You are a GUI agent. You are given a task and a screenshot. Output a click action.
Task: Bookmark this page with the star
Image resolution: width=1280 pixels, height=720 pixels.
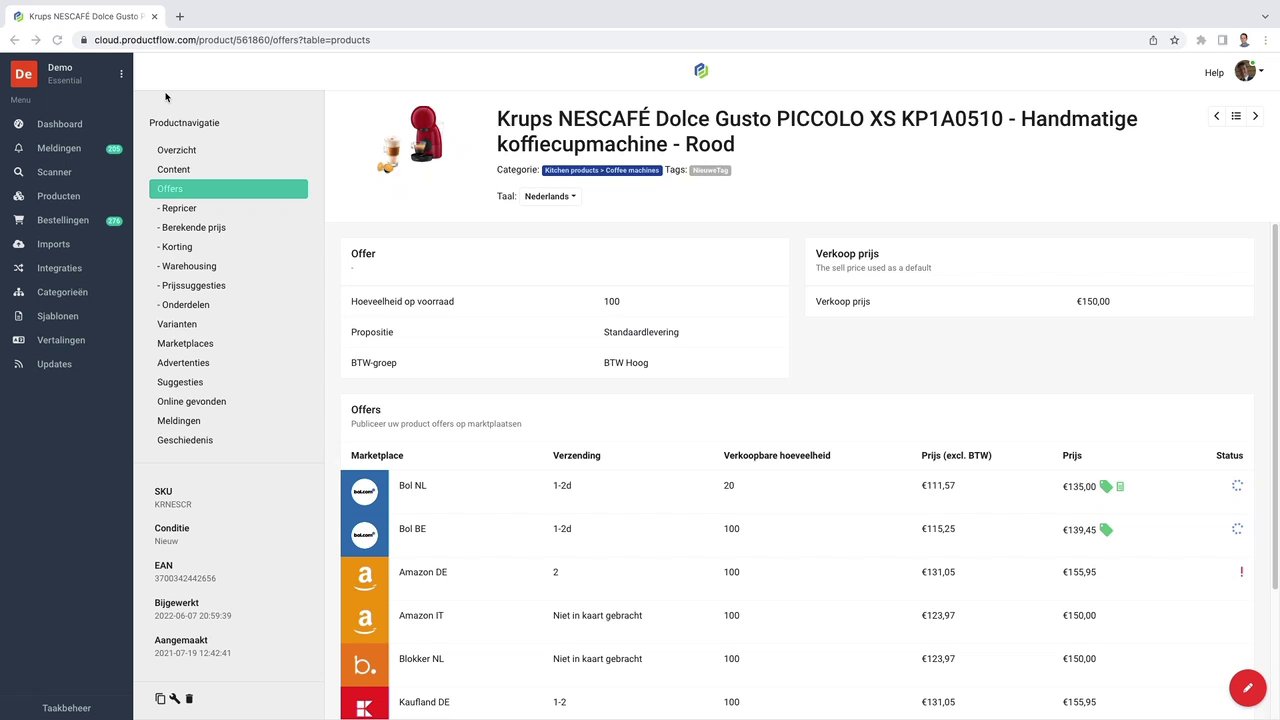pos(1174,40)
